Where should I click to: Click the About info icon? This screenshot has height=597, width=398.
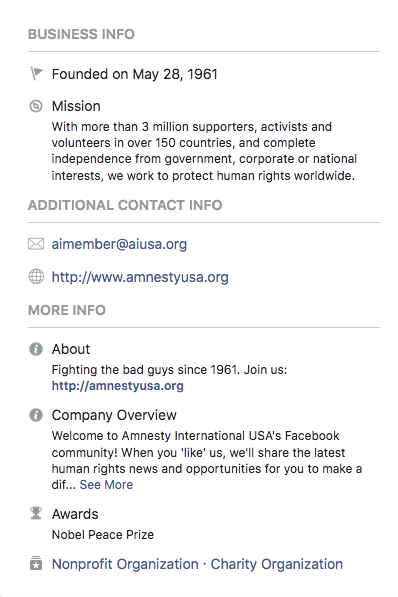36,349
